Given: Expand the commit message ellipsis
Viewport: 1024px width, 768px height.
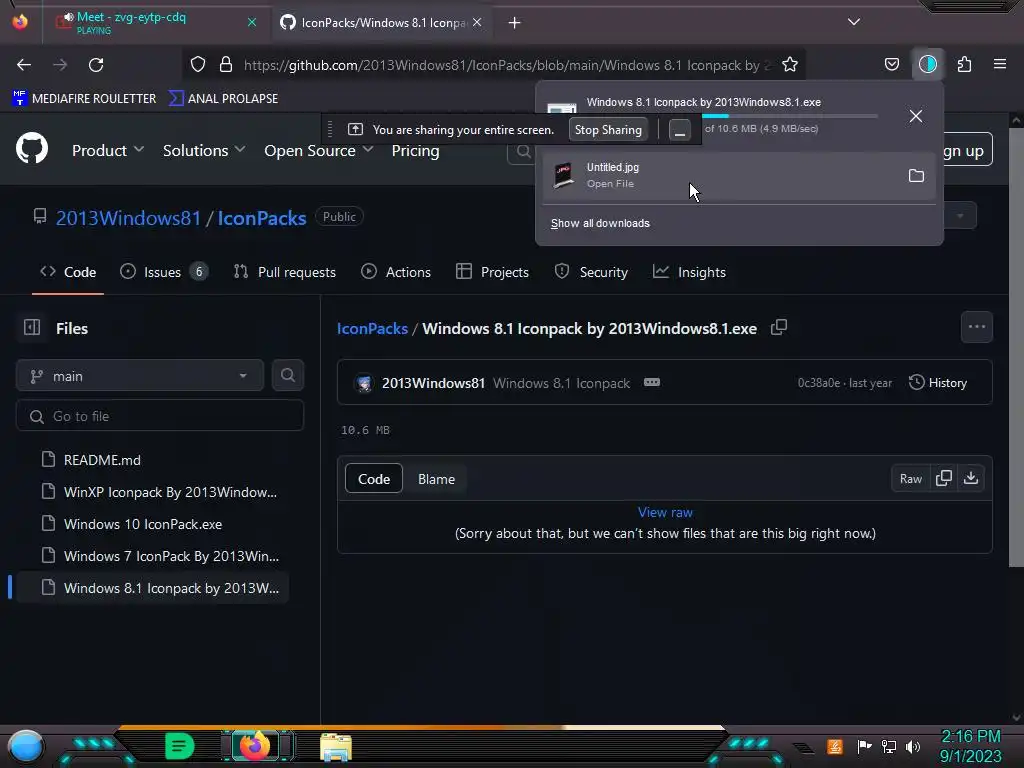Looking at the screenshot, I should [652, 383].
